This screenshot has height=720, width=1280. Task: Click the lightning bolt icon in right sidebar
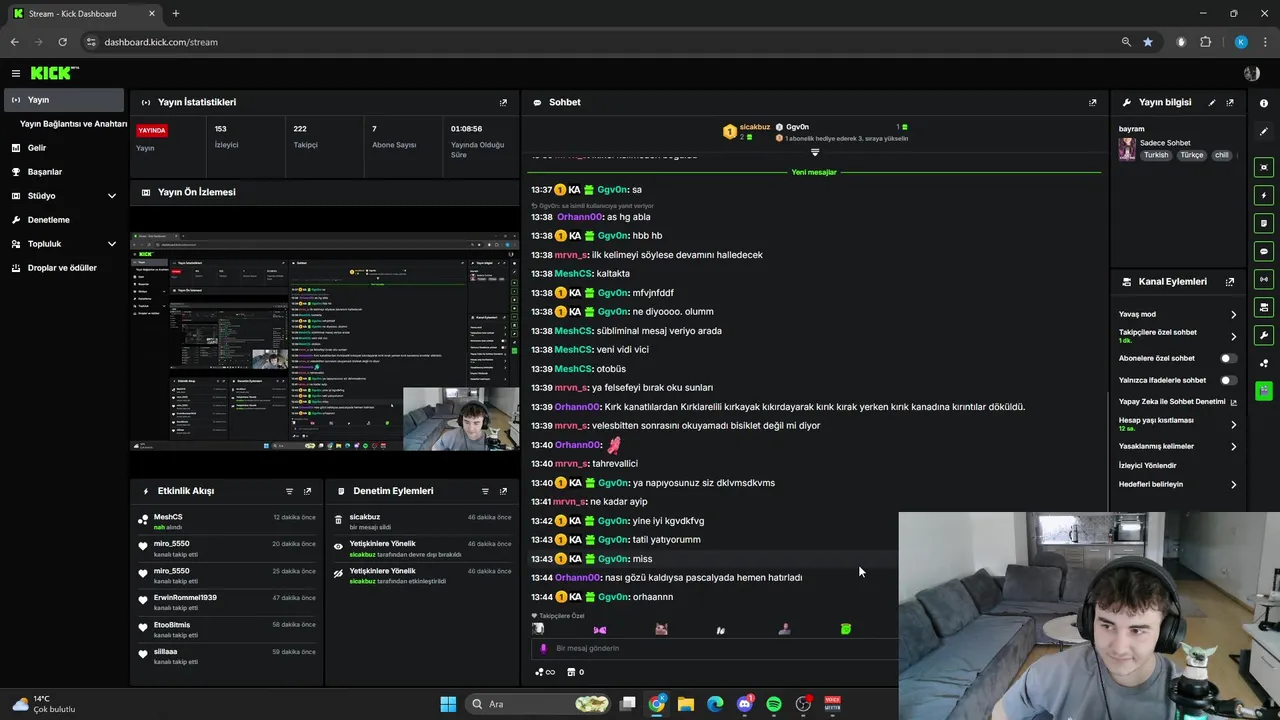(x=1264, y=195)
